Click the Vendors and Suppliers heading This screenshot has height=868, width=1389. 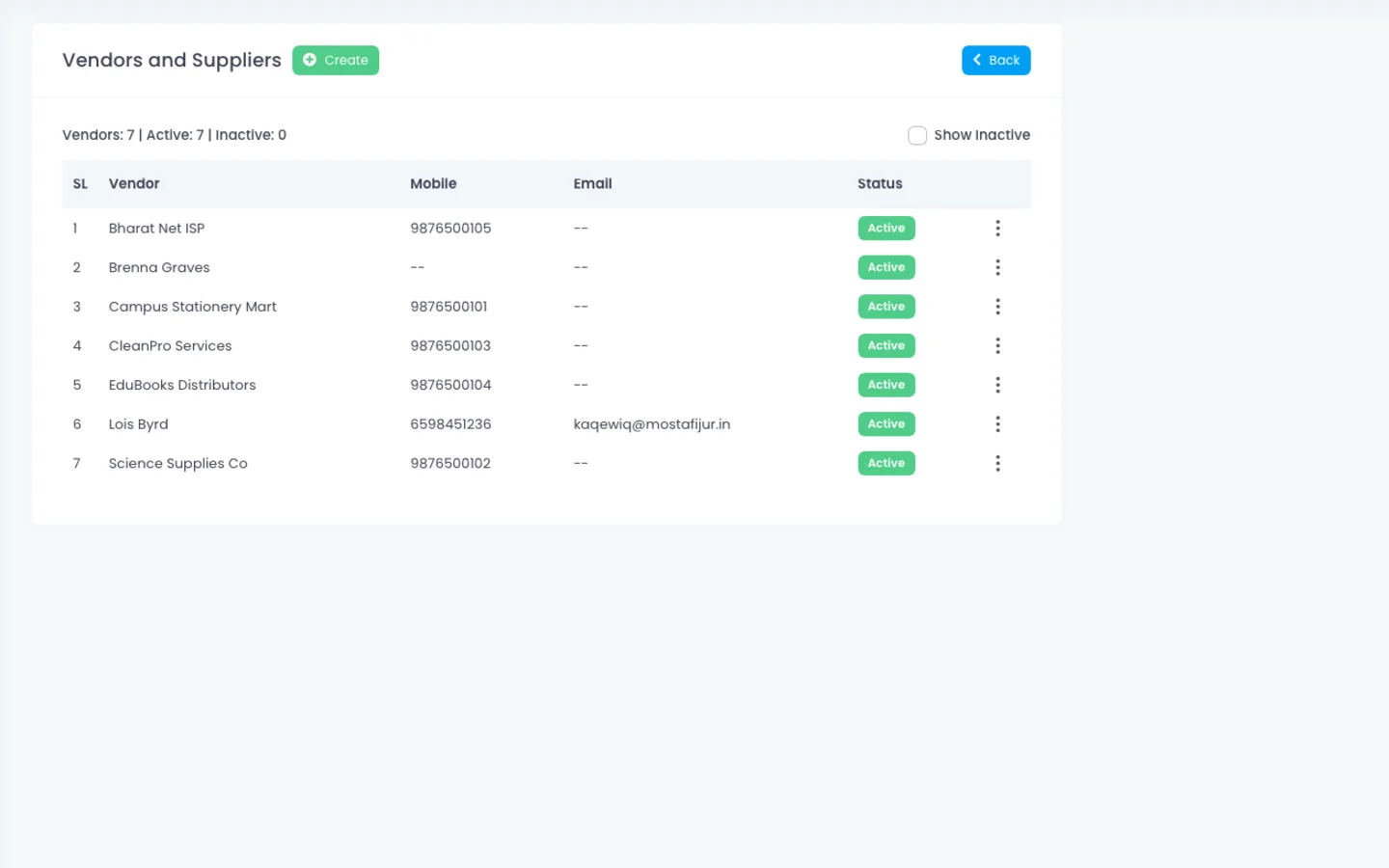click(172, 60)
